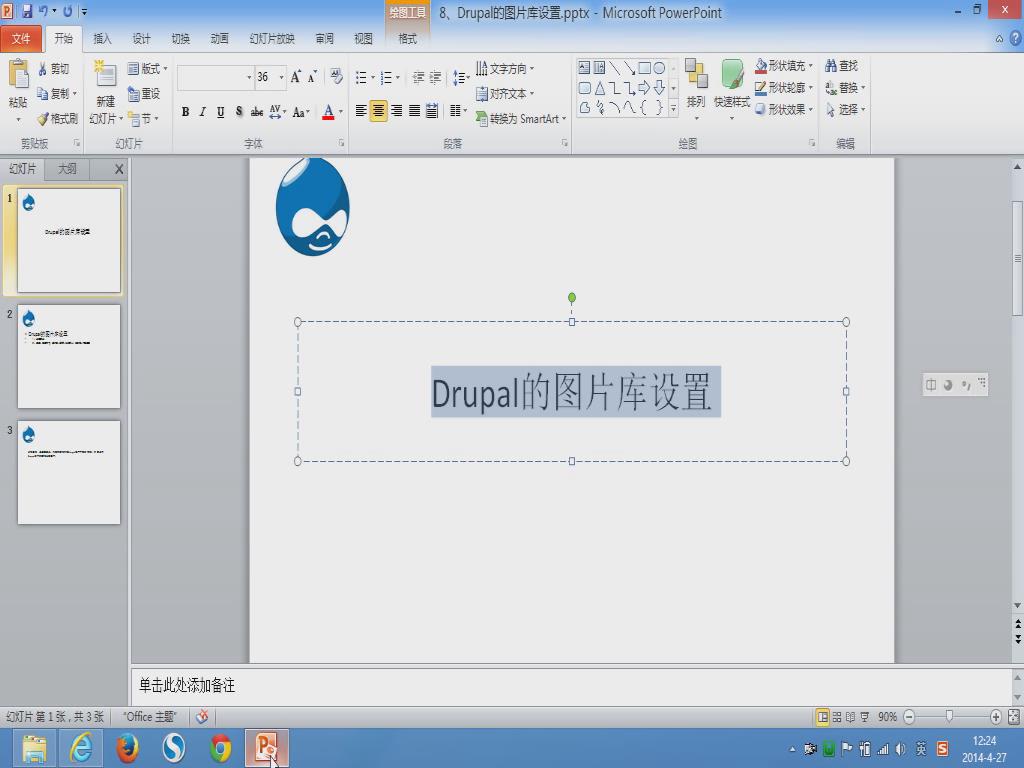Click the spell check icon in the status bar
Screen dimensions: 1024x768
[202, 716]
